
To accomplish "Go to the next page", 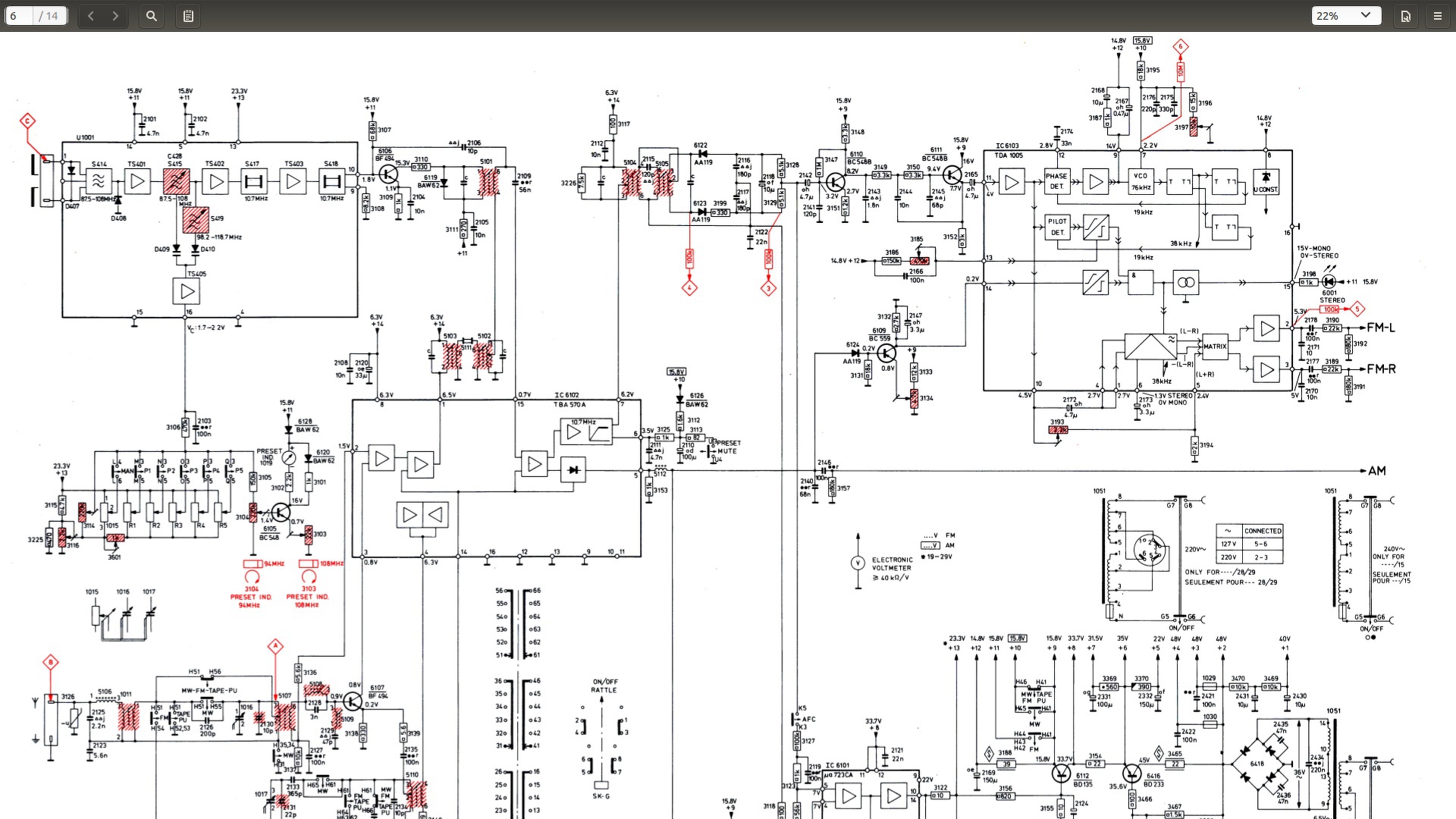I will (115, 16).
